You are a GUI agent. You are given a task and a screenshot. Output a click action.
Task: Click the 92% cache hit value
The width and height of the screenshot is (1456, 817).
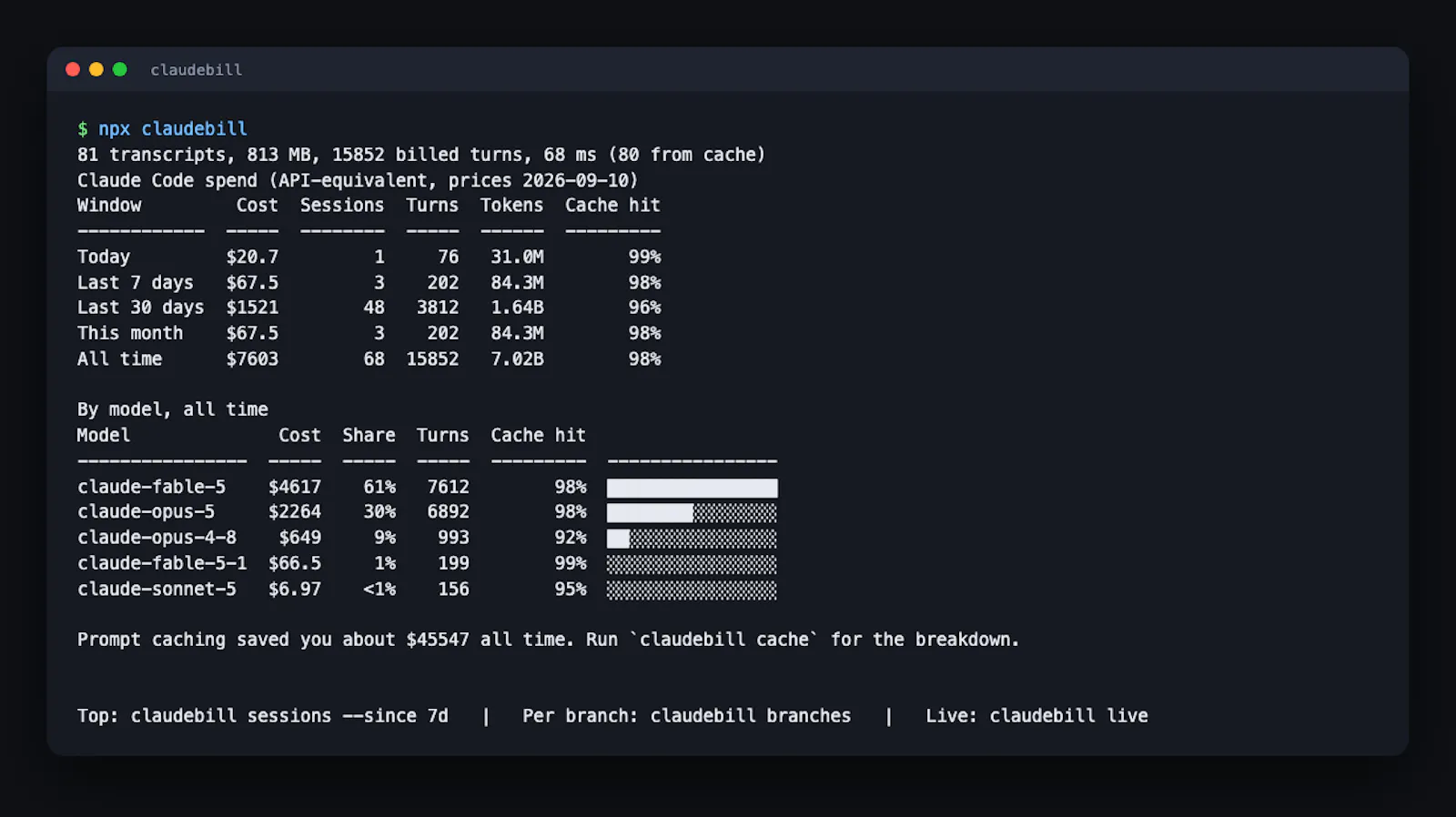point(571,538)
